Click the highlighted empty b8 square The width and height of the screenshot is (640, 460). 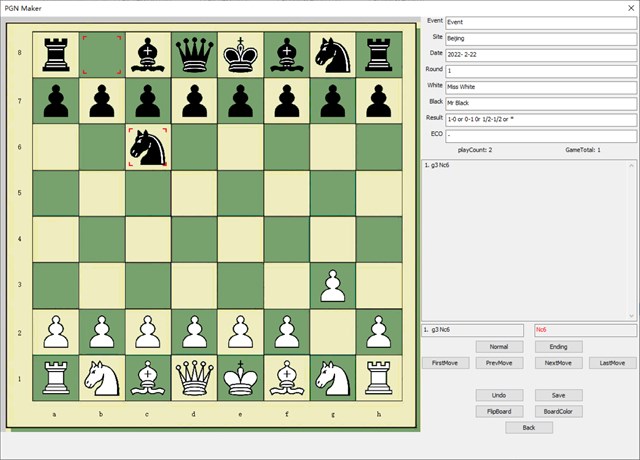tap(102, 55)
